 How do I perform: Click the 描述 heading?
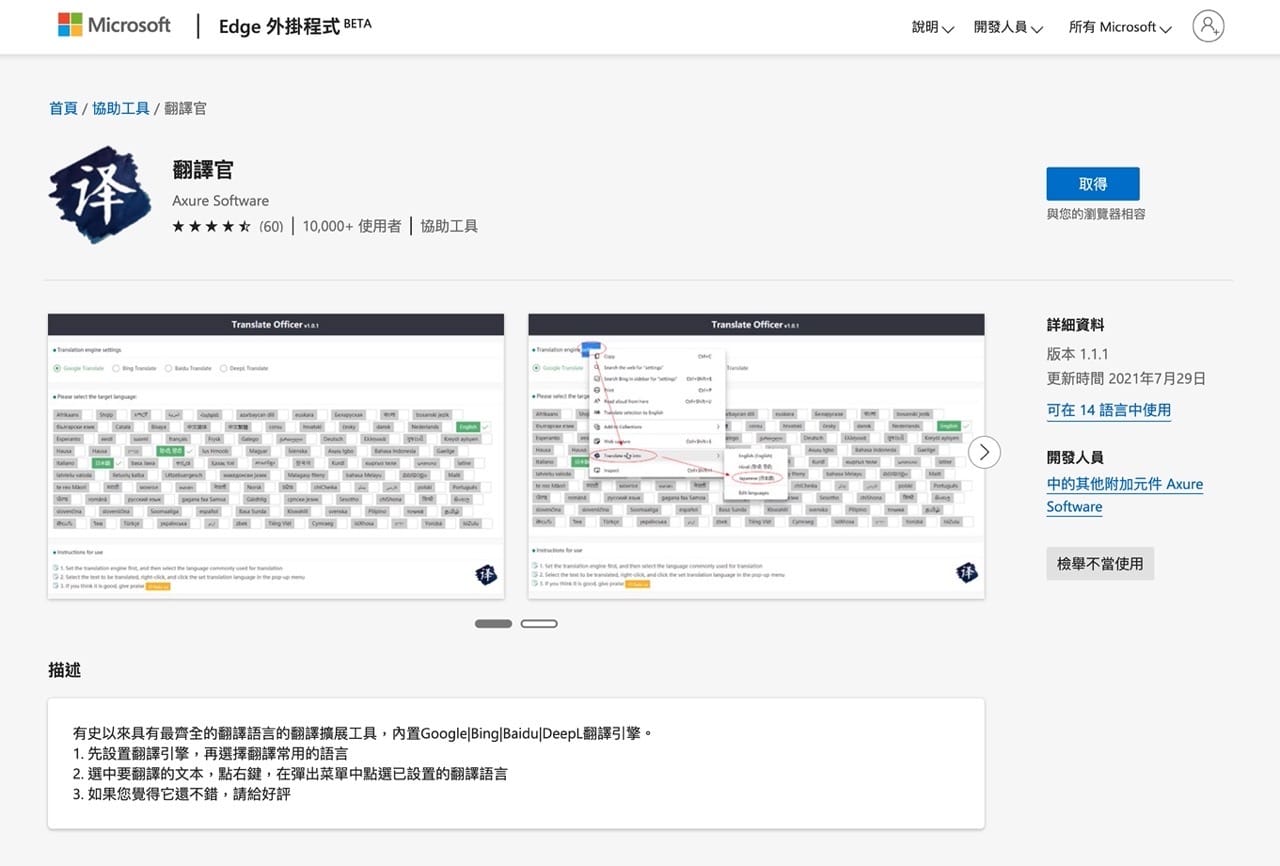64,670
